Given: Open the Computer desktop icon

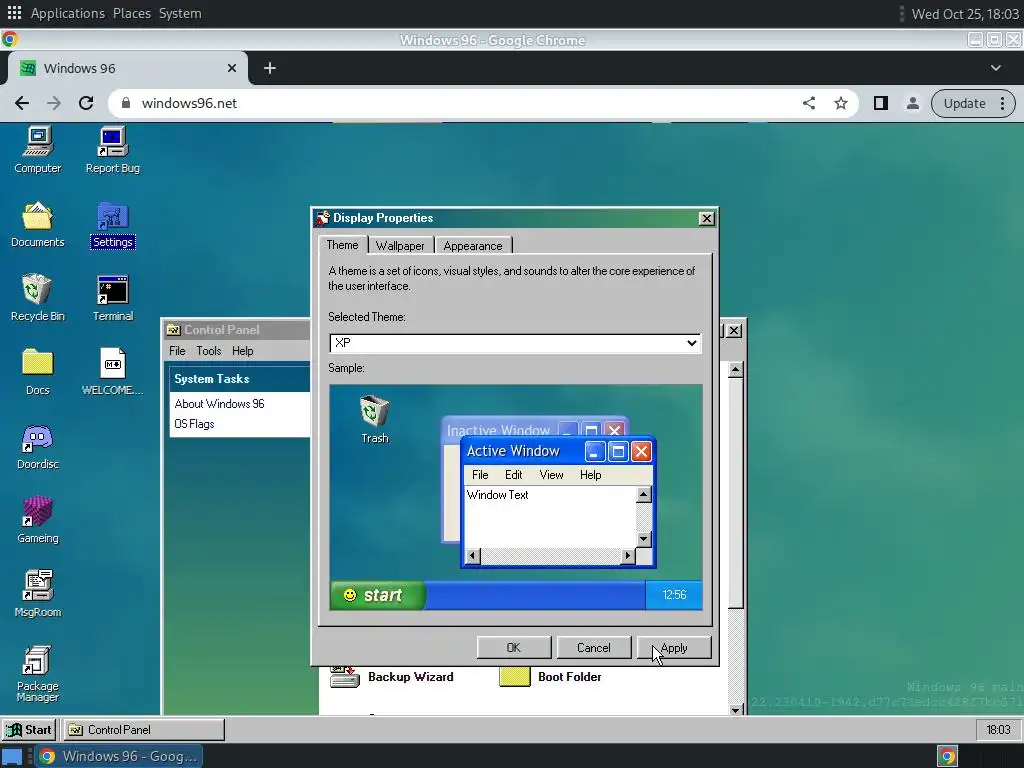Looking at the screenshot, I should click(38, 150).
